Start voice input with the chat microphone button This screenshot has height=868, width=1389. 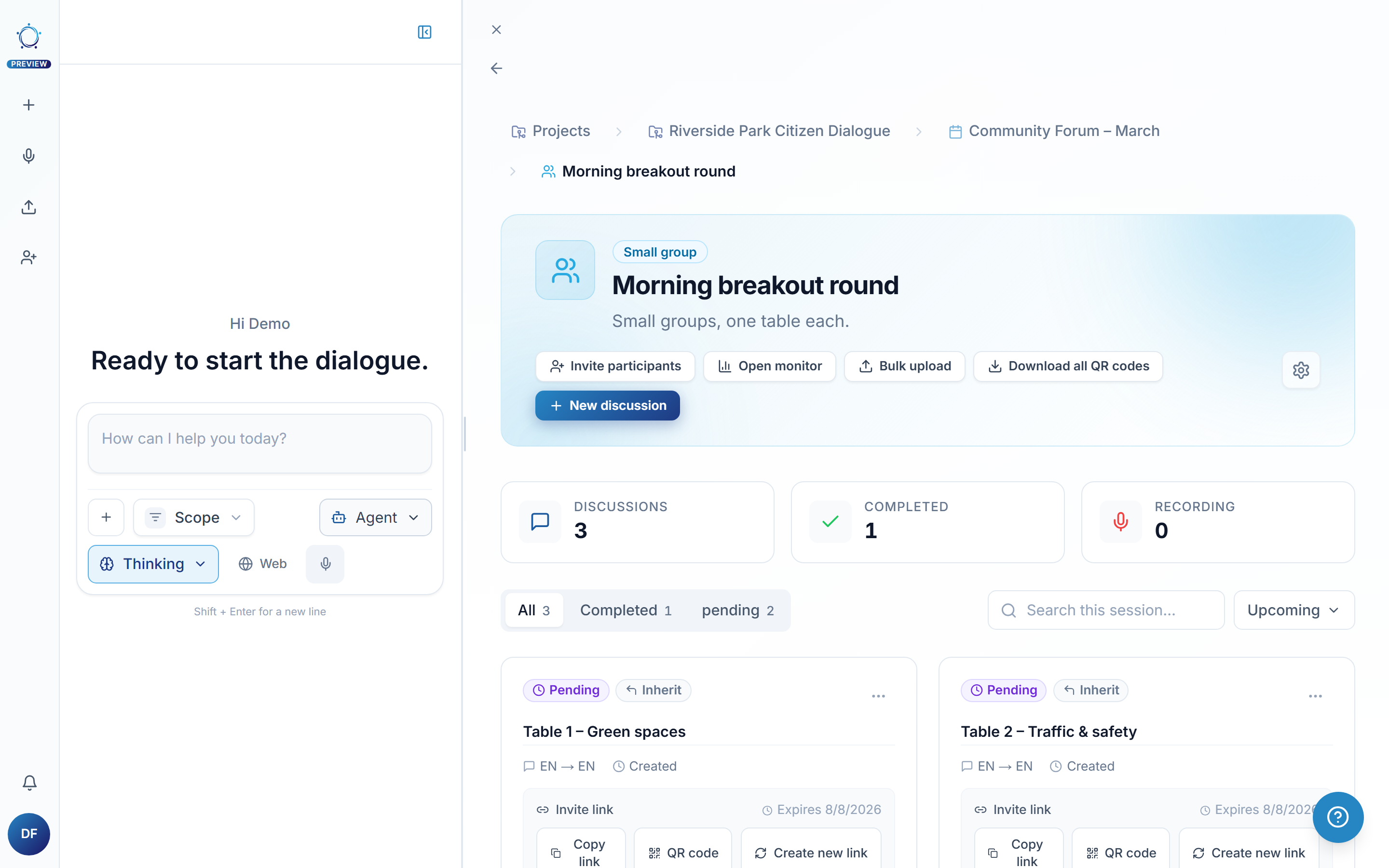click(x=326, y=564)
